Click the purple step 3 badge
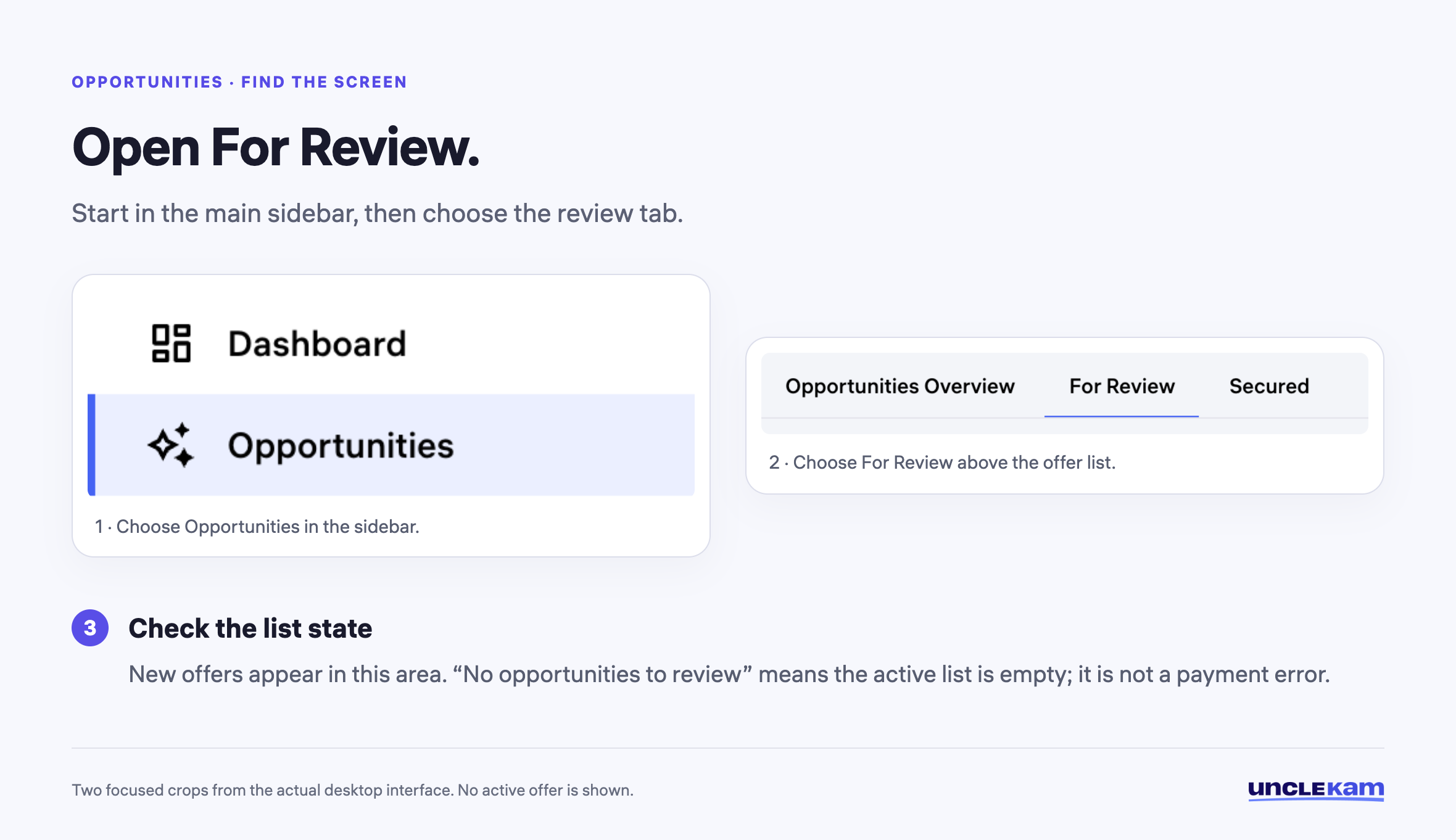This screenshot has height=840, width=1456. [90, 628]
